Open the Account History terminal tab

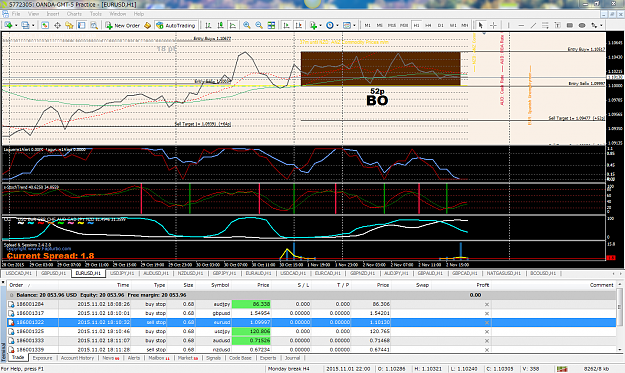coord(77,358)
